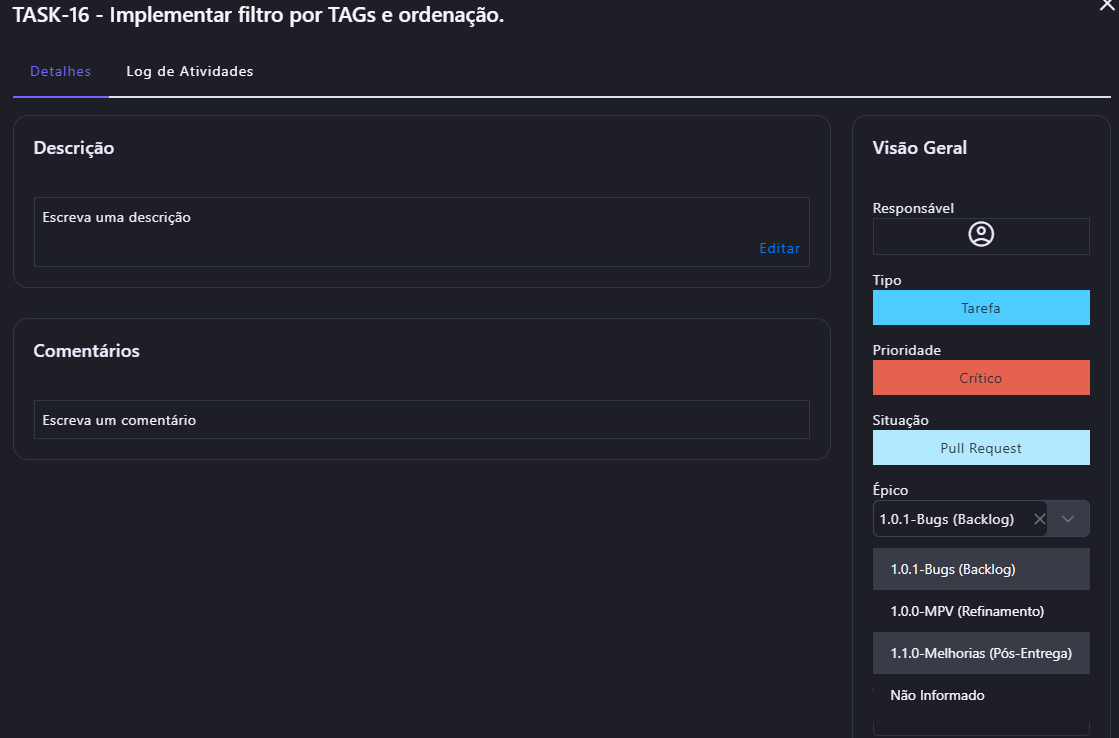1119x738 pixels.
Task: Click the Épico combo box selected value text
Action: coord(946,519)
